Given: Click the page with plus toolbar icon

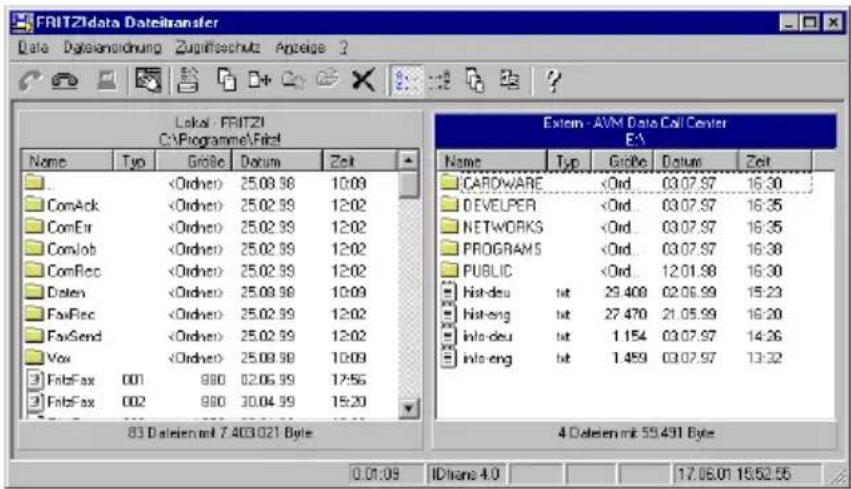Looking at the screenshot, I should 259,80.
